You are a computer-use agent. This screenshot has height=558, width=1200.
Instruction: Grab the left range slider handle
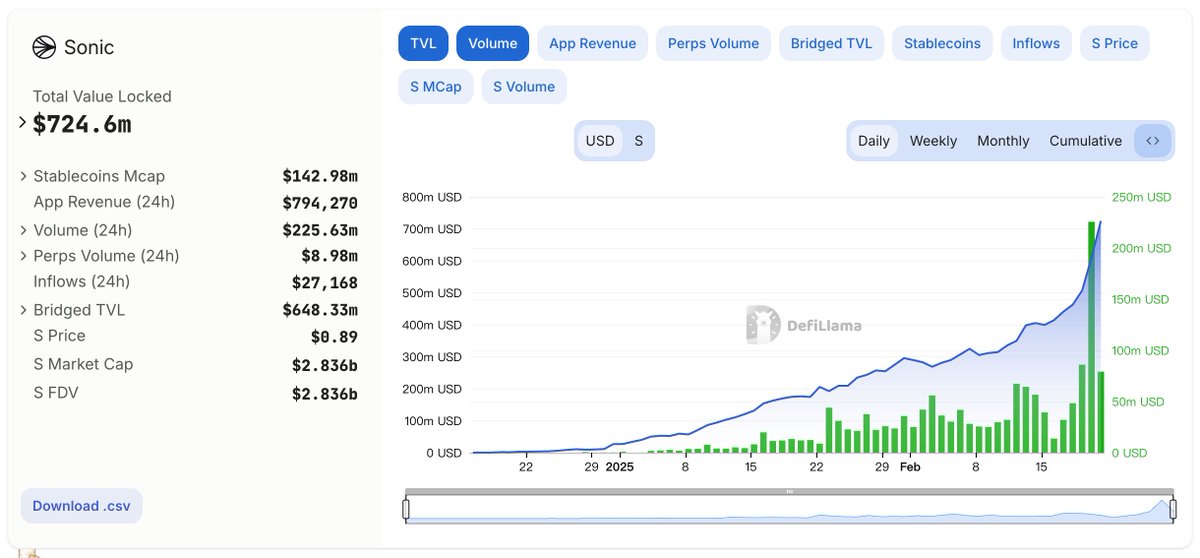click(x=406, y=509)
